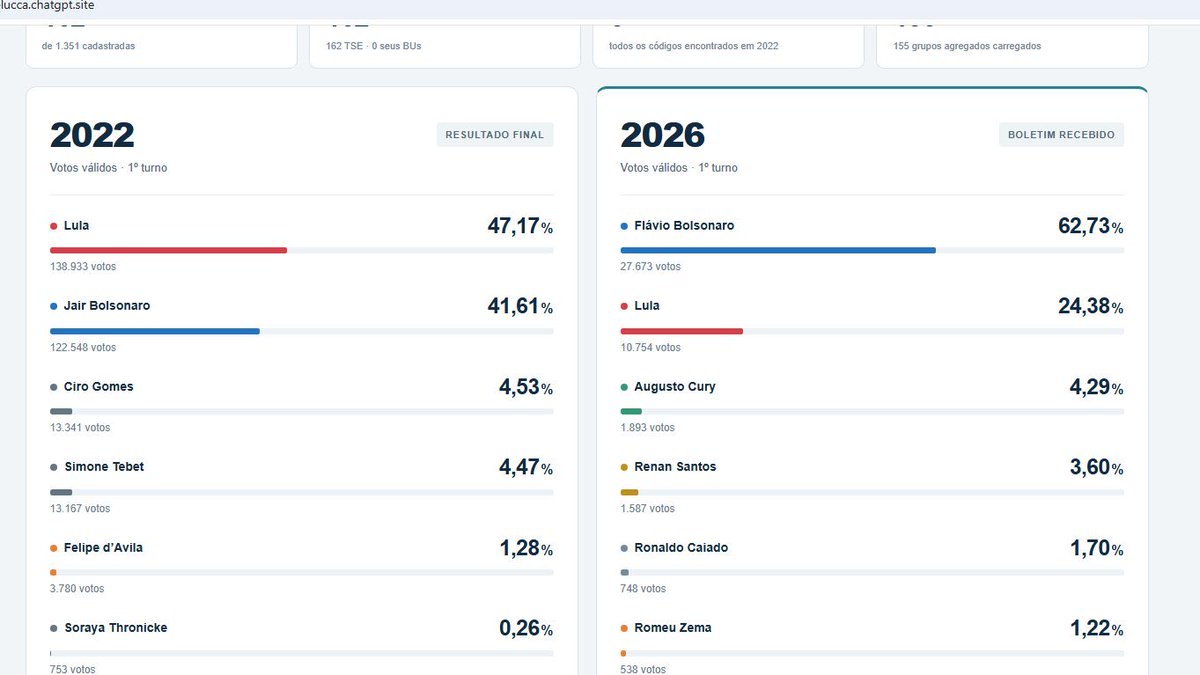
Task: Click the 41,61% percentage value
Action: pos(520,306)
